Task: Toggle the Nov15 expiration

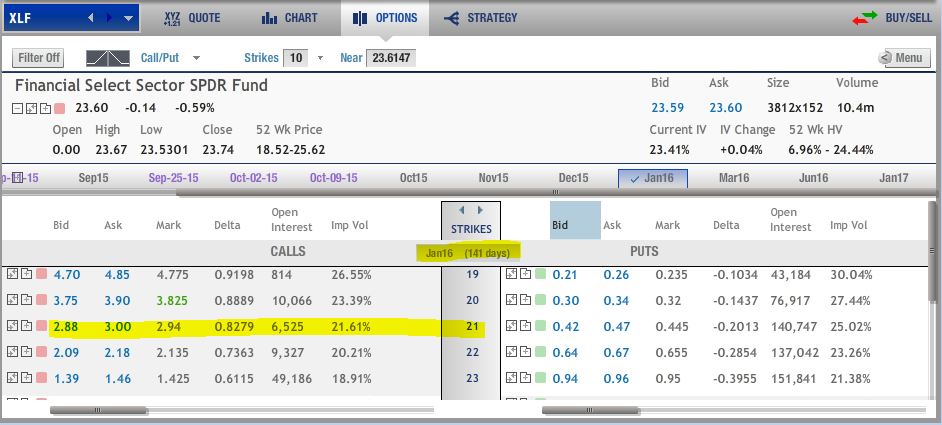Action: 493,178
